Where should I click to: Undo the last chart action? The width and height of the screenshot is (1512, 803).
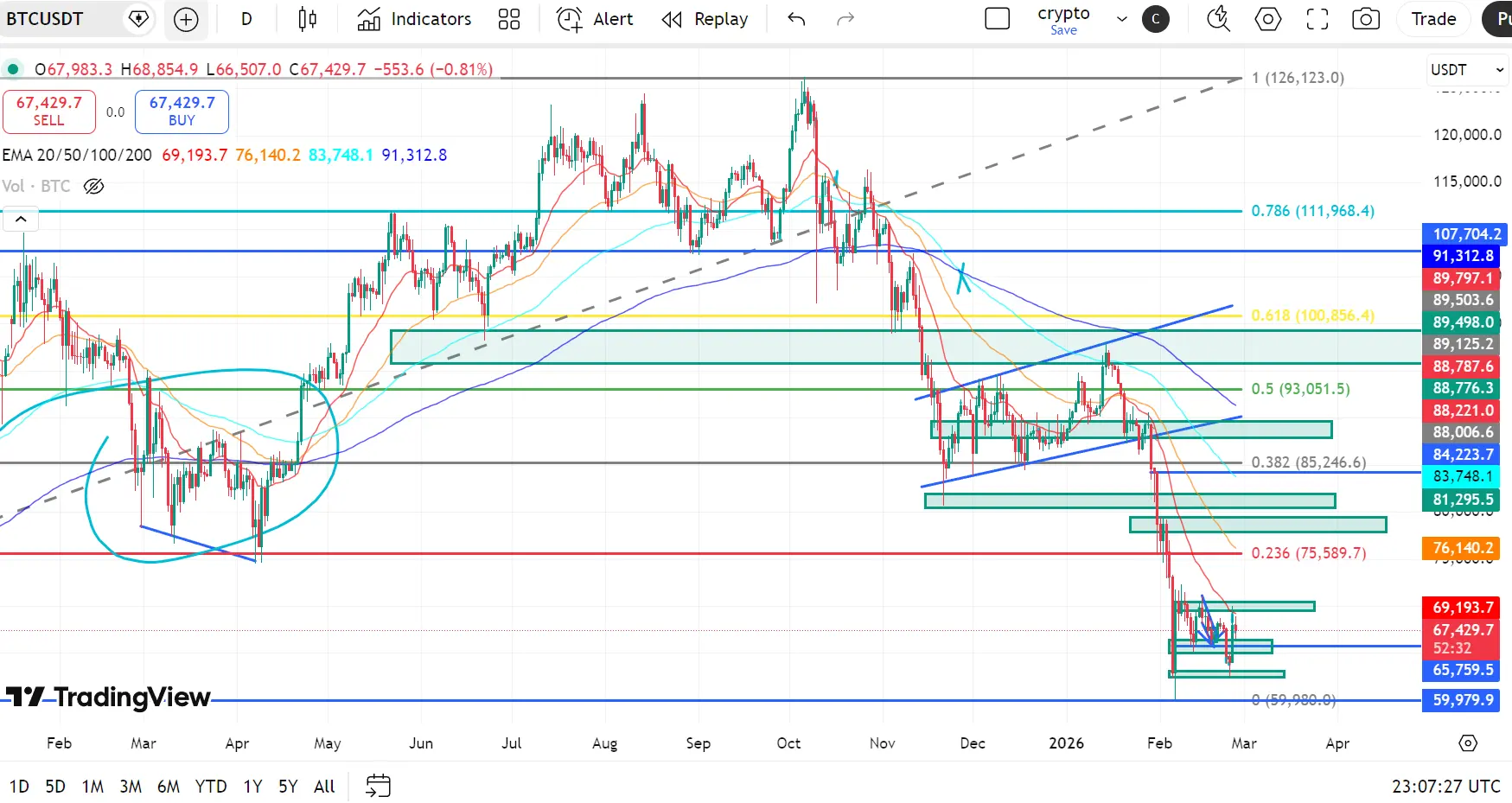[x=796, y=19]
